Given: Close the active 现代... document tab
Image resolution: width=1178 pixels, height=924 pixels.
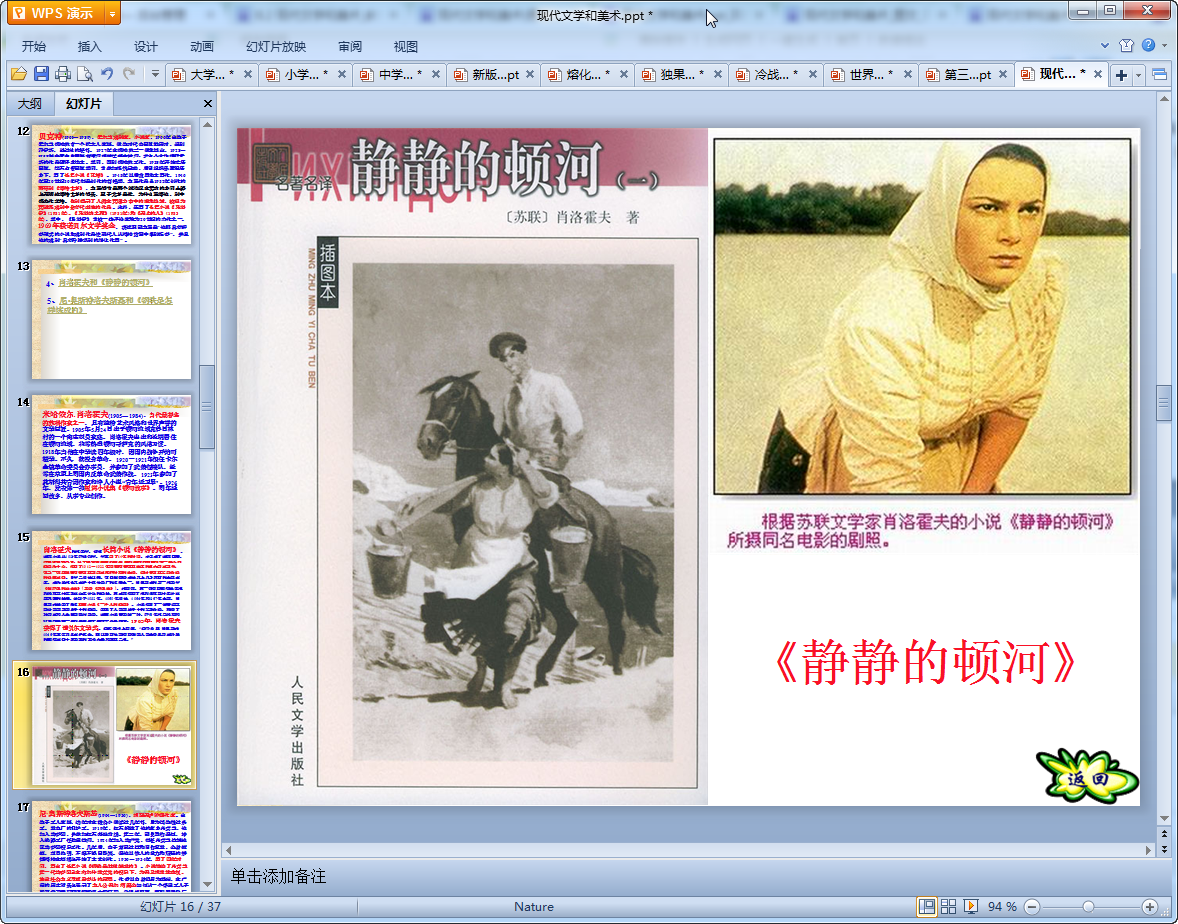Looking at the screenshot, I should pos(1098,74).
